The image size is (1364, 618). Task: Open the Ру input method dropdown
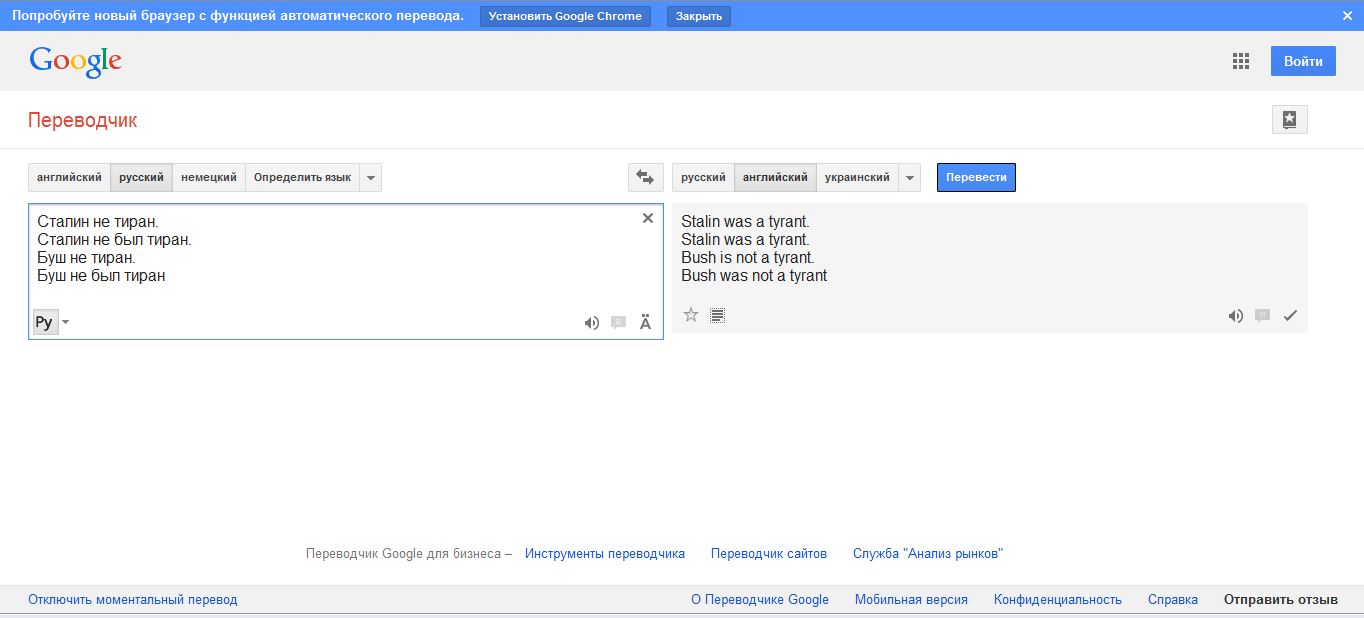coord(66,322)
